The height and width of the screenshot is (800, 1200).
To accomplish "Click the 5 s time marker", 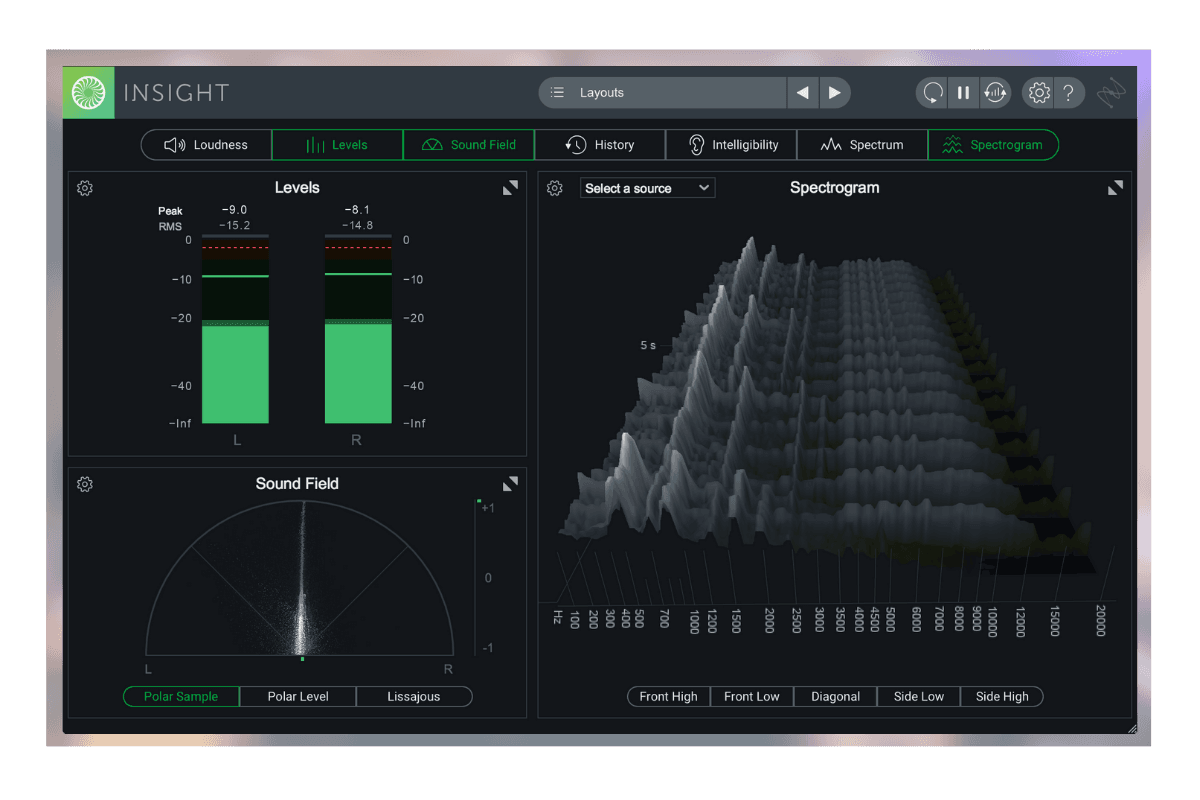I will (648, 346).
